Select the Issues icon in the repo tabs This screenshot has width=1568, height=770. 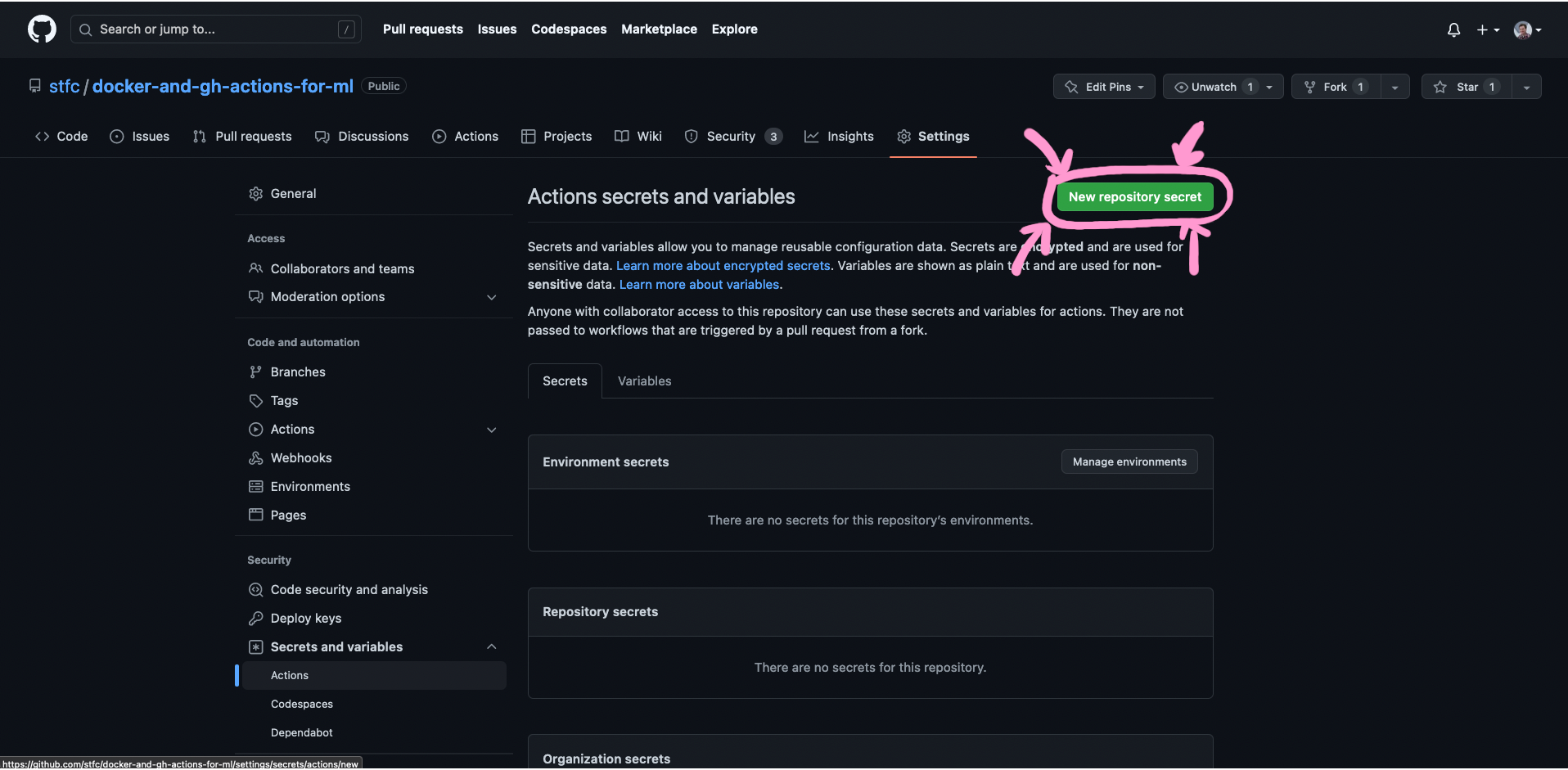click(116, 137)
